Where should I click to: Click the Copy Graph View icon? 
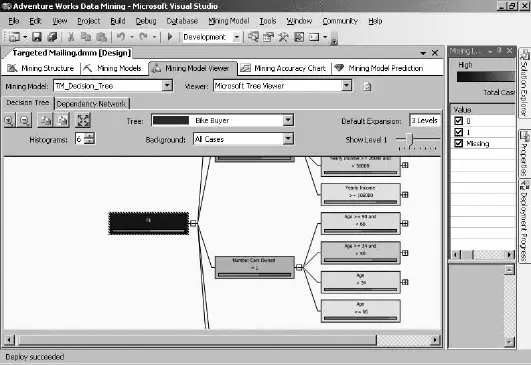pyautogui.click(x=45, y=120)
